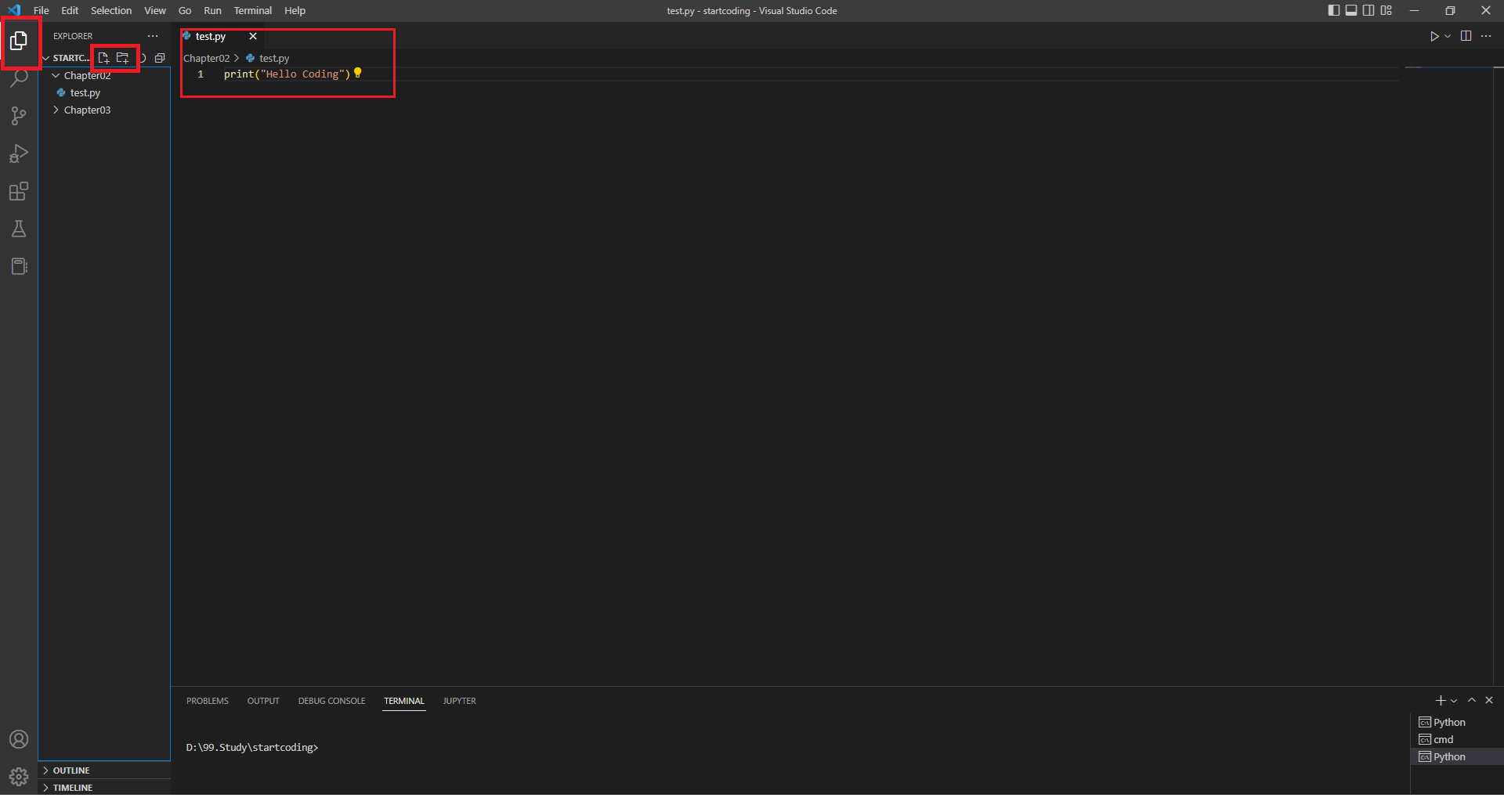This screenshot has width=1504, height=812.
Task: Open the Explorer view in activity bar
Action: click(x=19, y=41)
